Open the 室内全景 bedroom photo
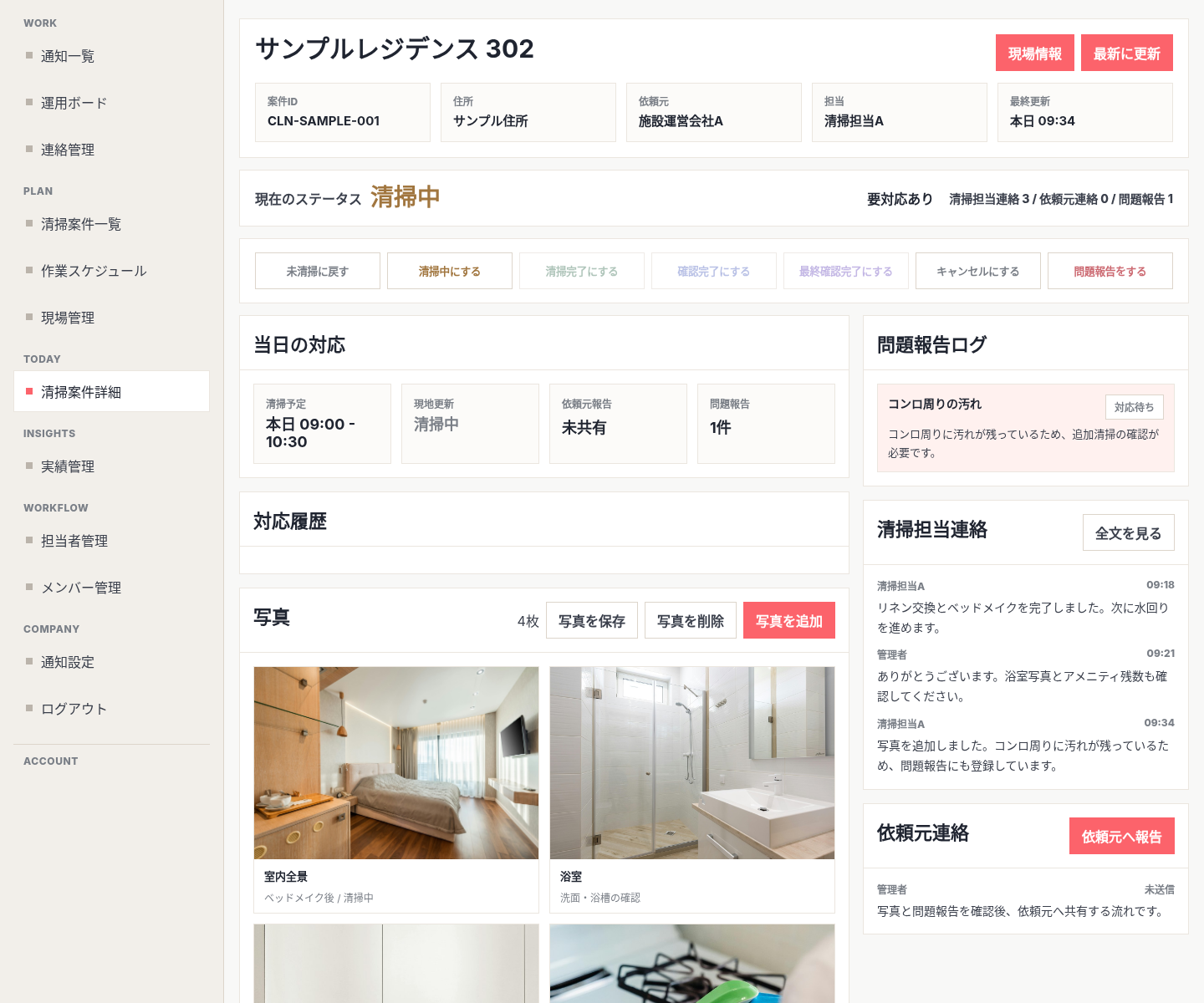 [x=396, y=763]
